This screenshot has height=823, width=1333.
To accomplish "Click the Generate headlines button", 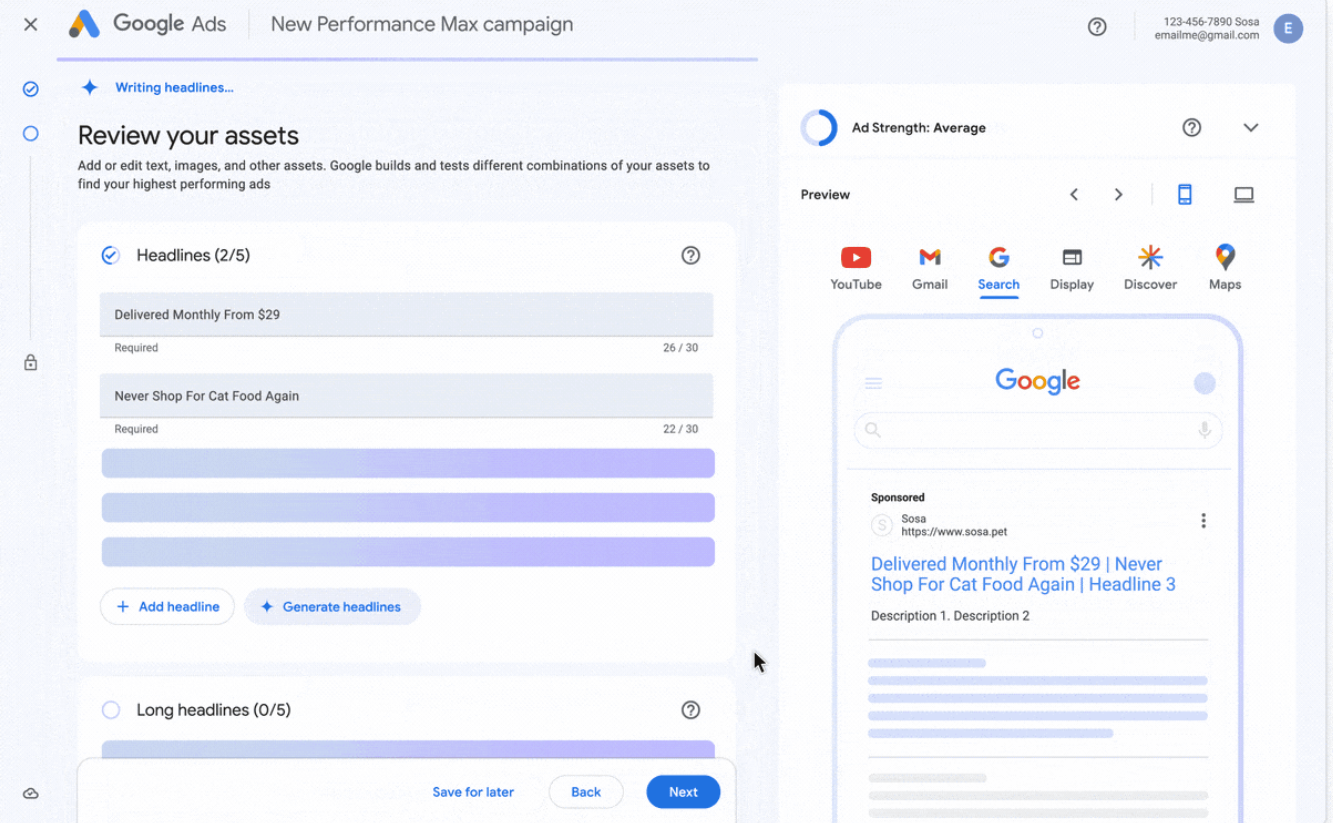I will pos(332,607).
